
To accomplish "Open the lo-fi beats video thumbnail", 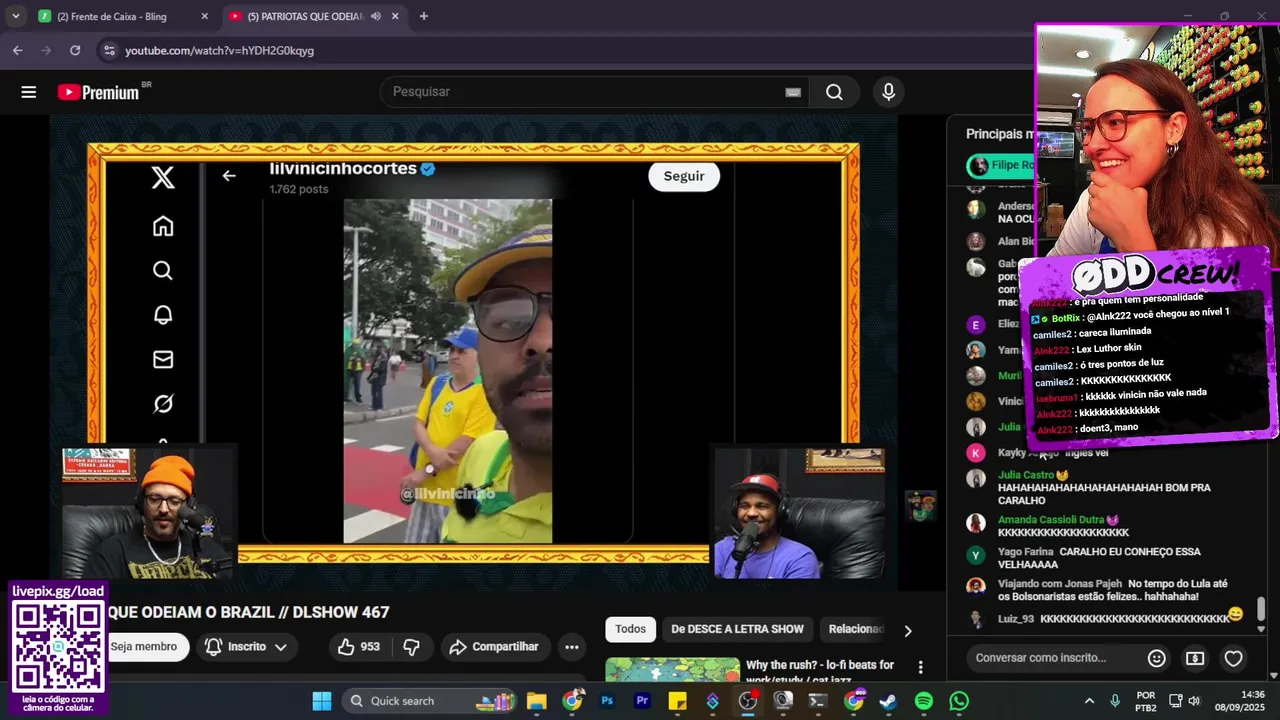I will tap(672, 670).
